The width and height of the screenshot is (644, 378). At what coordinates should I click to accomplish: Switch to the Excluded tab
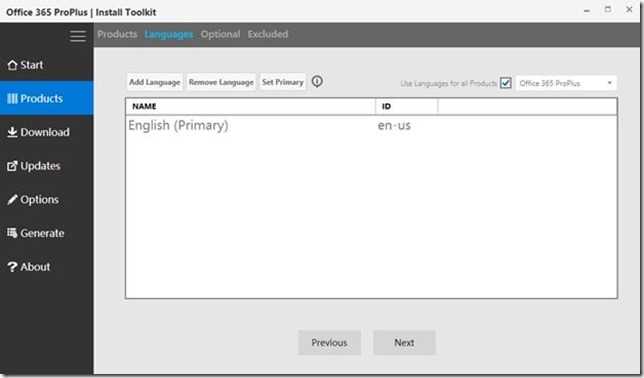click(x=268, y=34)
